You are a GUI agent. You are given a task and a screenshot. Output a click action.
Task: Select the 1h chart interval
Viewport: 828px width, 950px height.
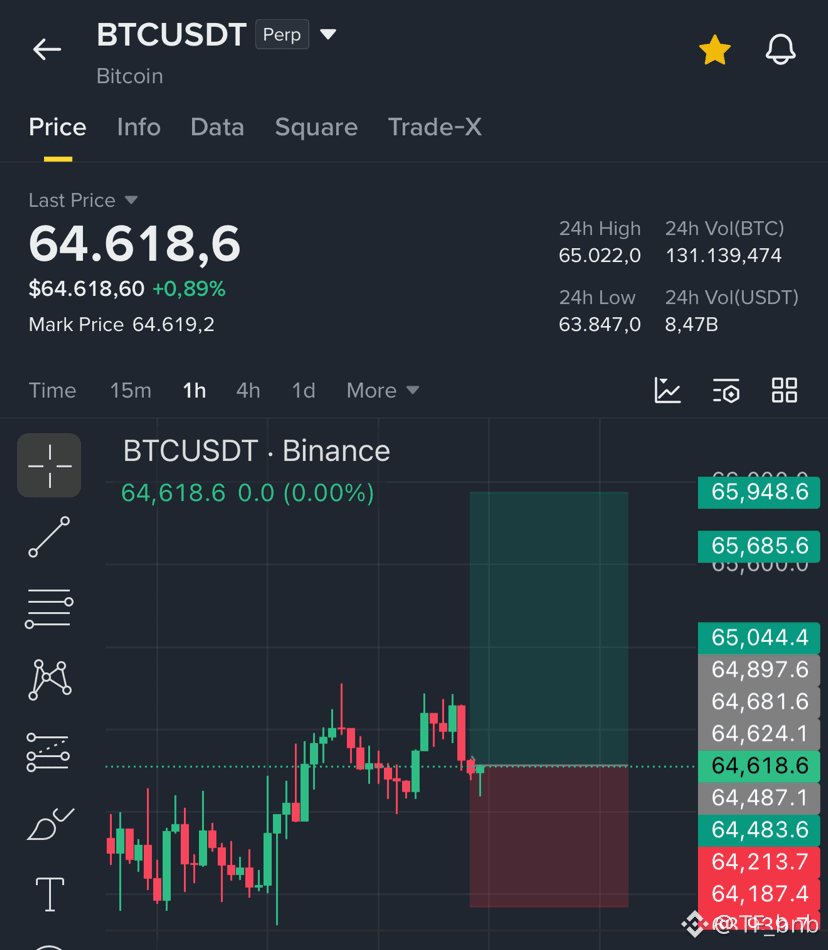(x=194, y=390)
